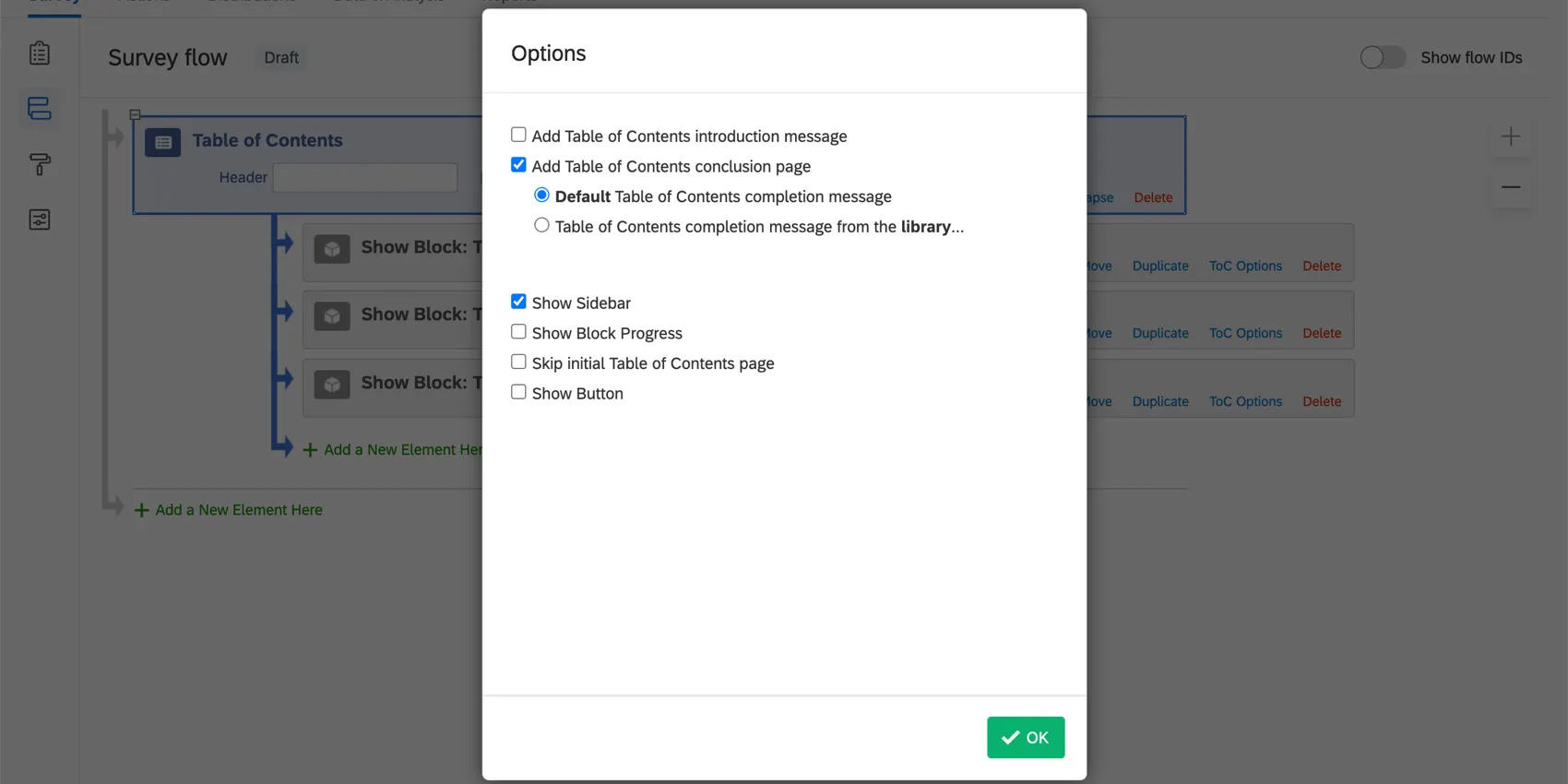Enable Add Table of Contents introduction message
Viewport: 1568px width, 784px height.
click(x=518, y=135)
